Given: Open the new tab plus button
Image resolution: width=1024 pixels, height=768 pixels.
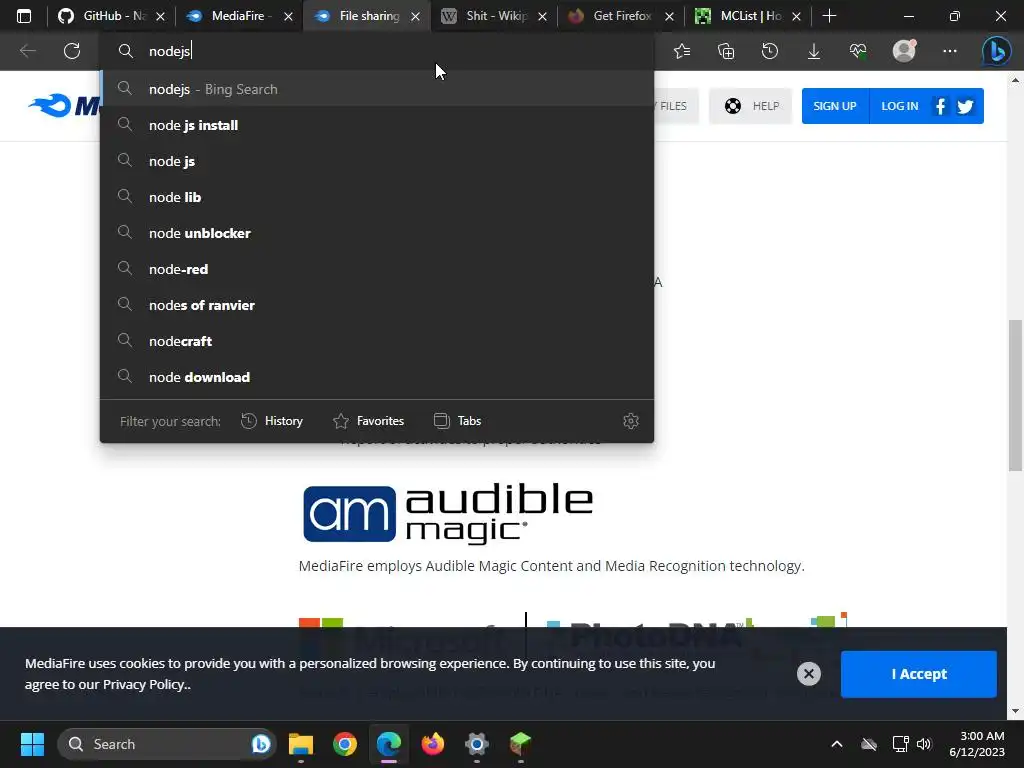Looking at the screenshot, I should pos(829,16).
